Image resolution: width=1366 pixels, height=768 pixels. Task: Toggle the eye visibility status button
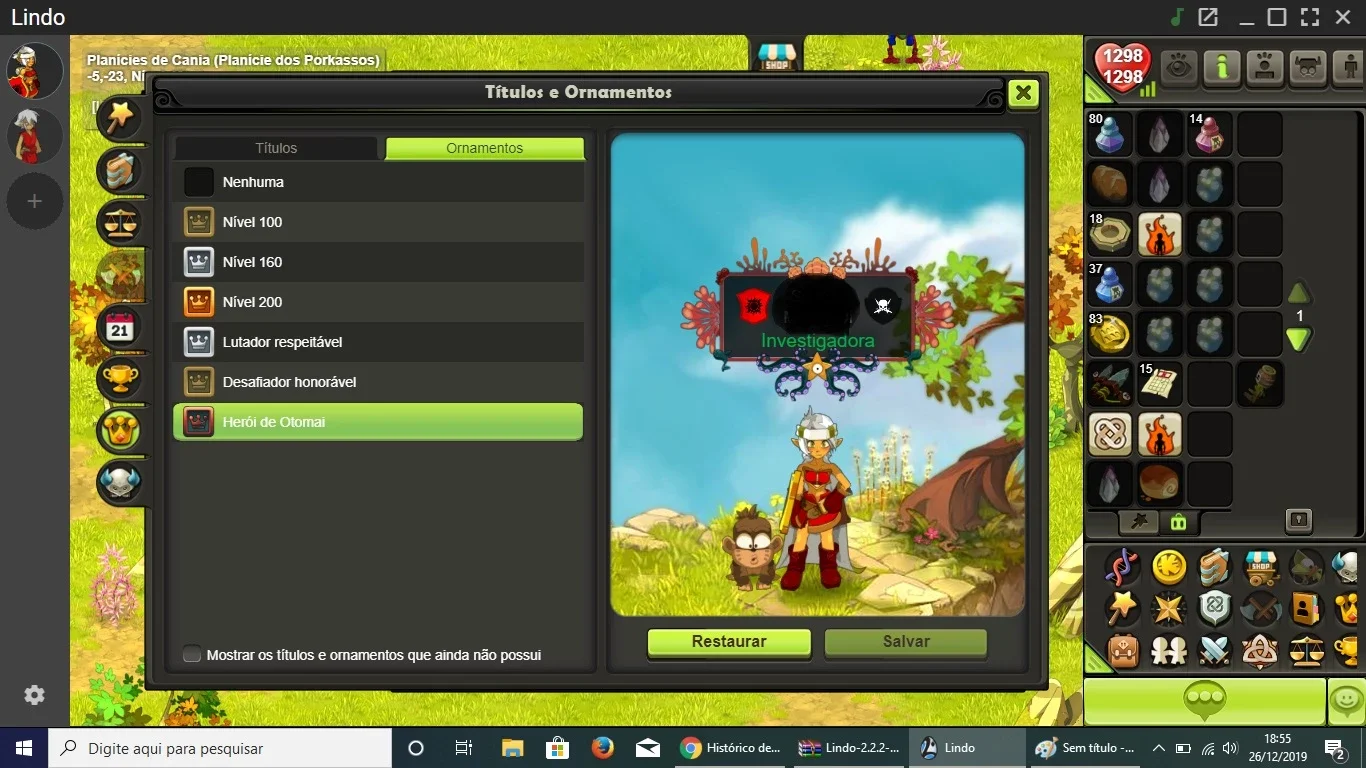click(x=1179, y=68)
